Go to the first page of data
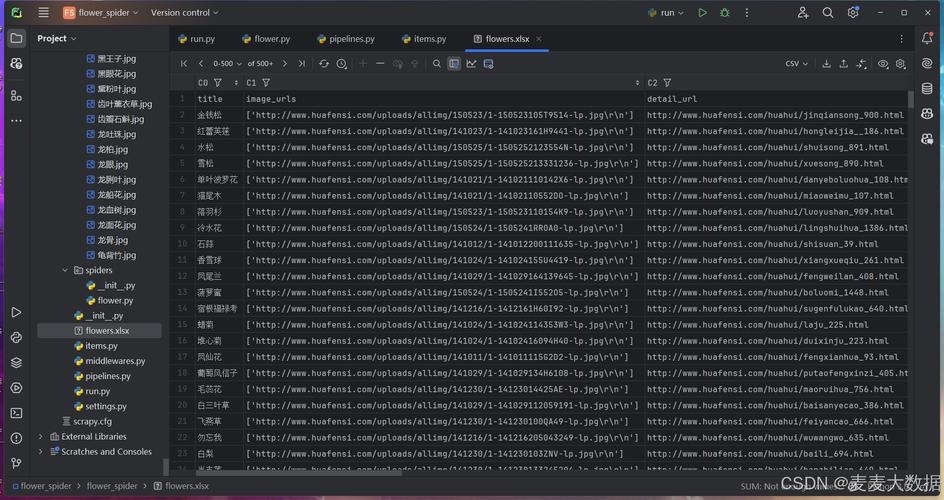Image resolution: width=944 pixels, height=500 pixels. (184, 64)
